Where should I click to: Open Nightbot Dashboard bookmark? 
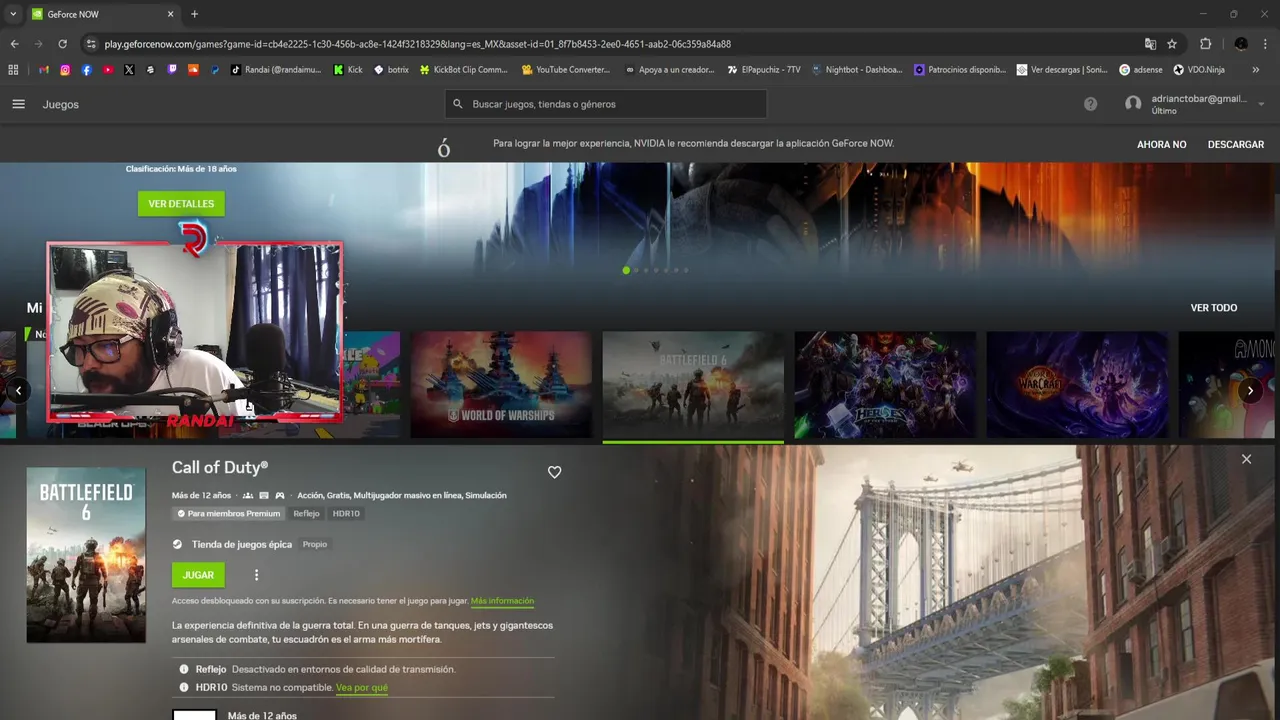click(857, 70)
